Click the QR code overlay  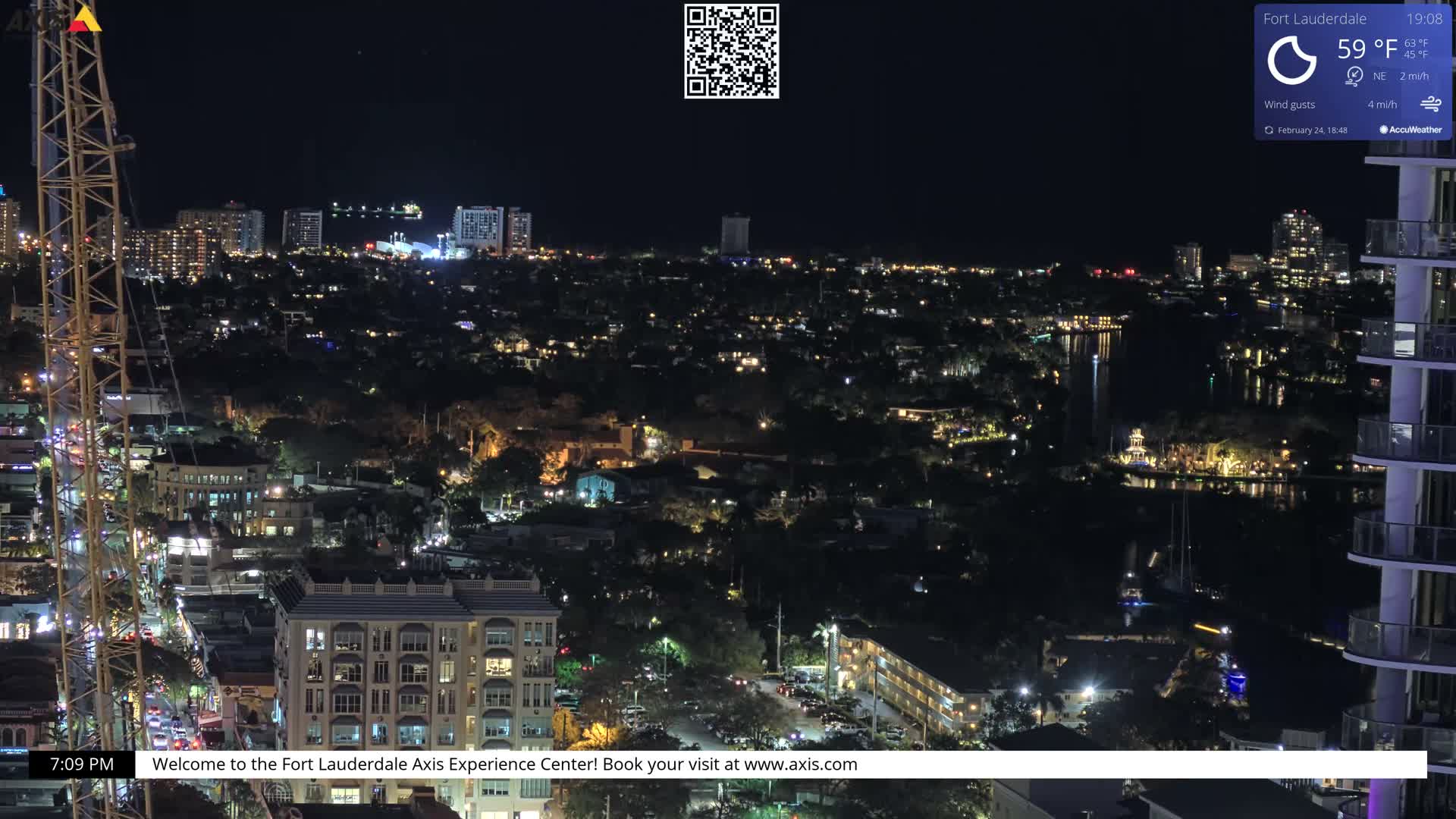point(731,51)
